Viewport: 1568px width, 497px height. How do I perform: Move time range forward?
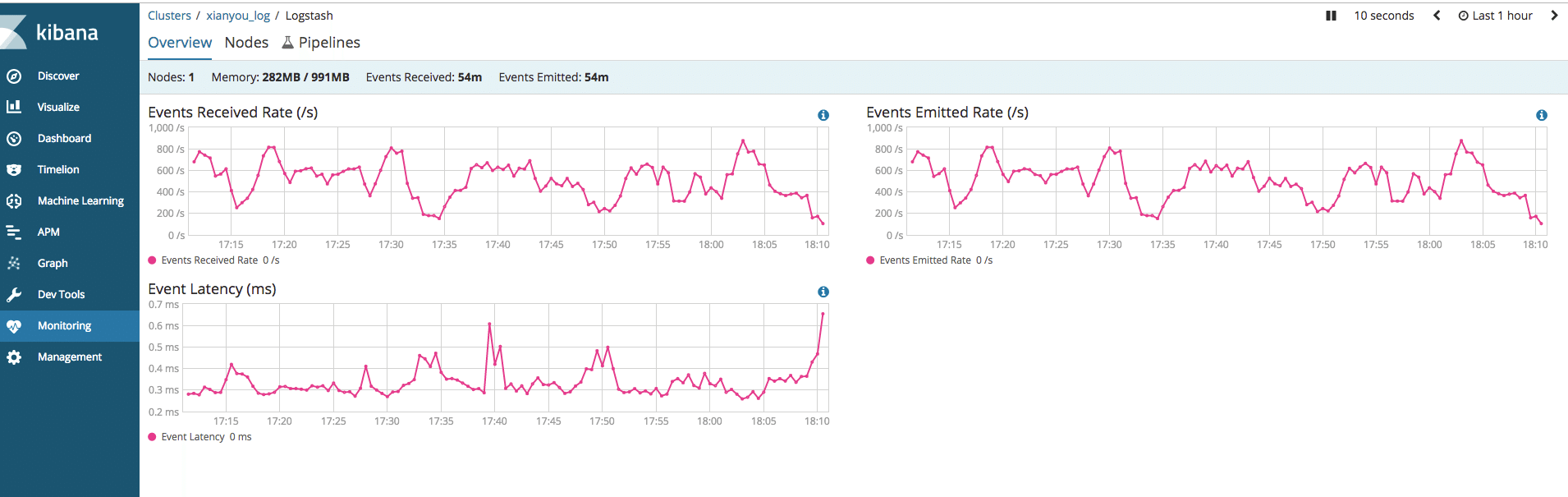[1554, 16]
